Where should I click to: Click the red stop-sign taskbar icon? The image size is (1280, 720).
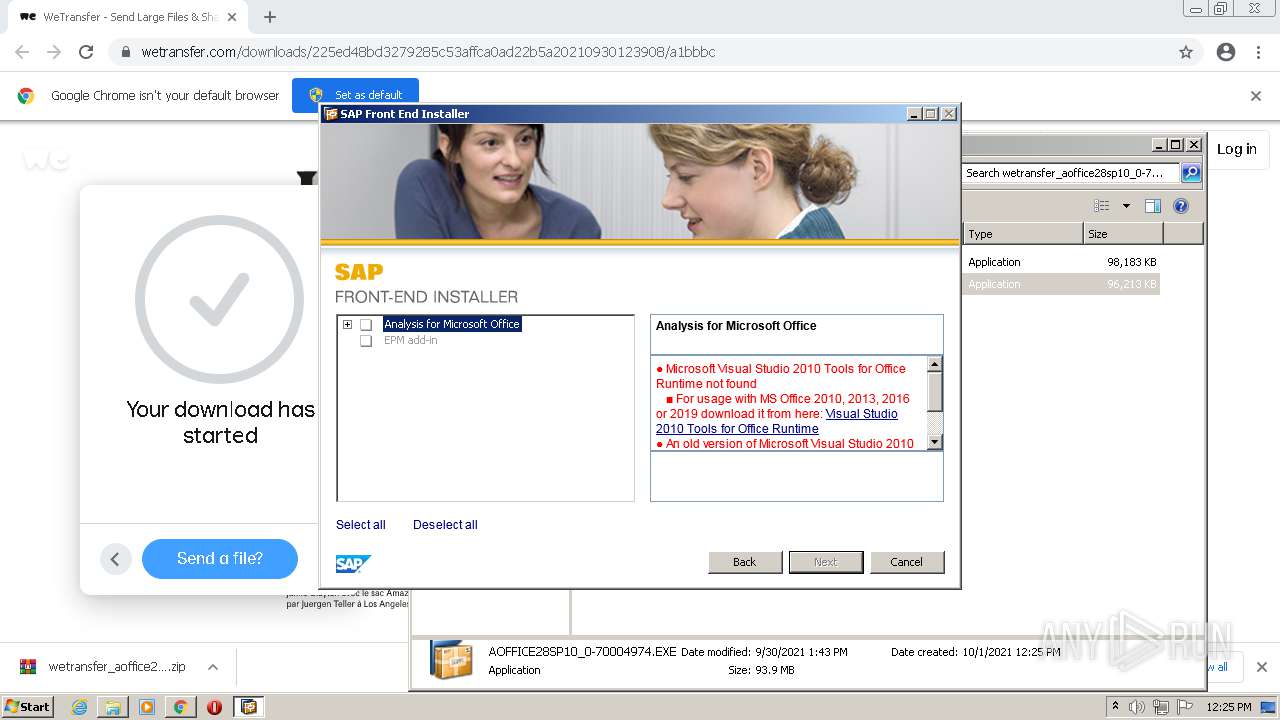click(x=214, y=707)
